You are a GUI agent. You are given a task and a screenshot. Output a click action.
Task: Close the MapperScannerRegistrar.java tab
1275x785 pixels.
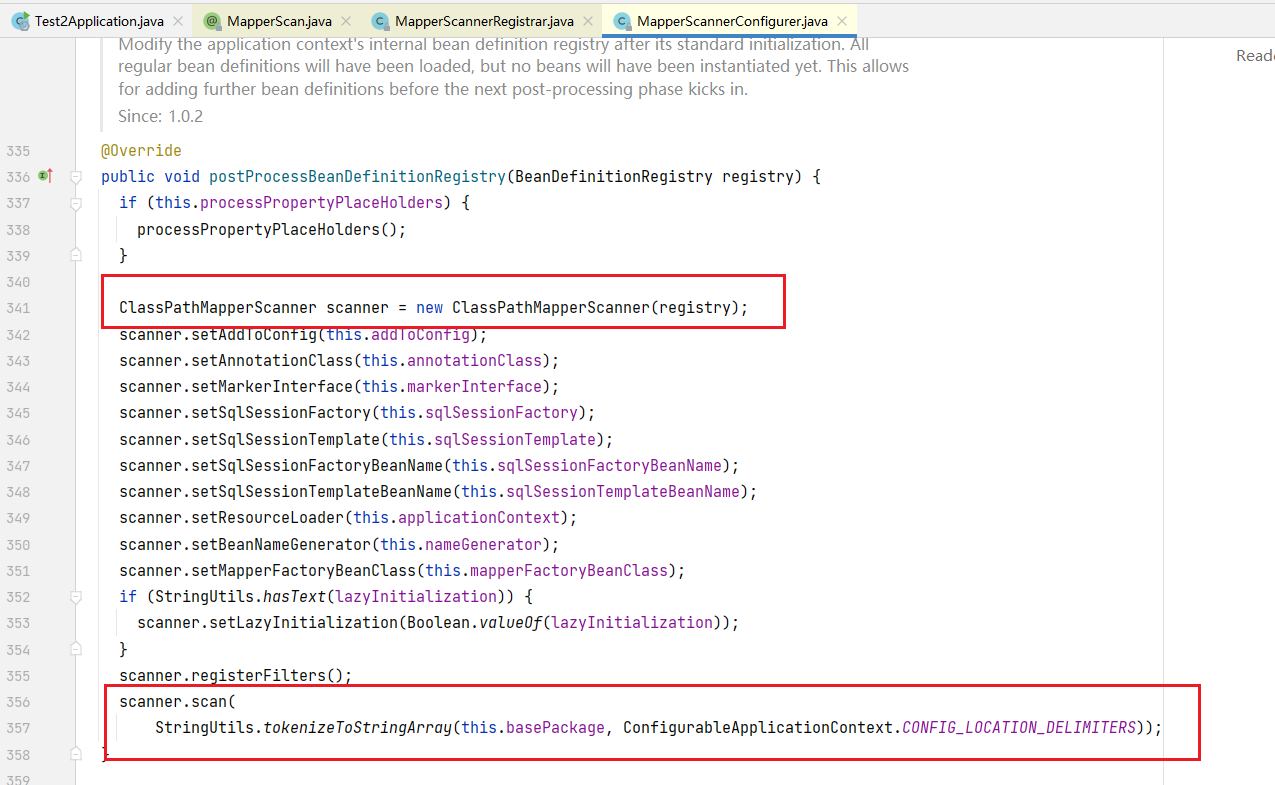pyautogui.click(x=587, y=21)
